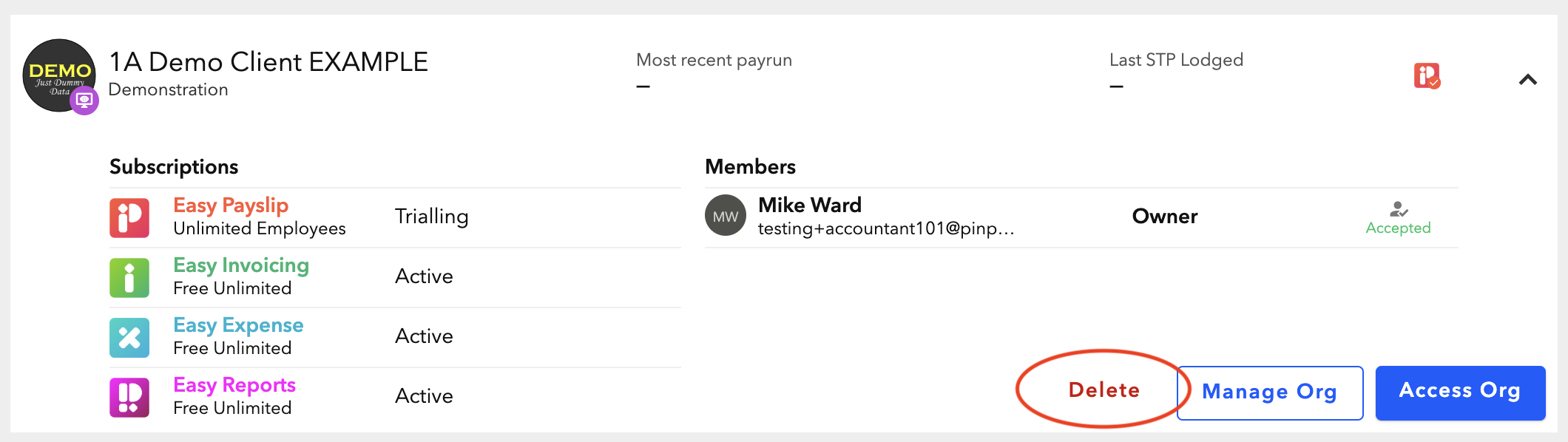This screenshot has width=1568, height=442.
Task: Click the red Easy Payslip status icon
Action: (1427, 75)
